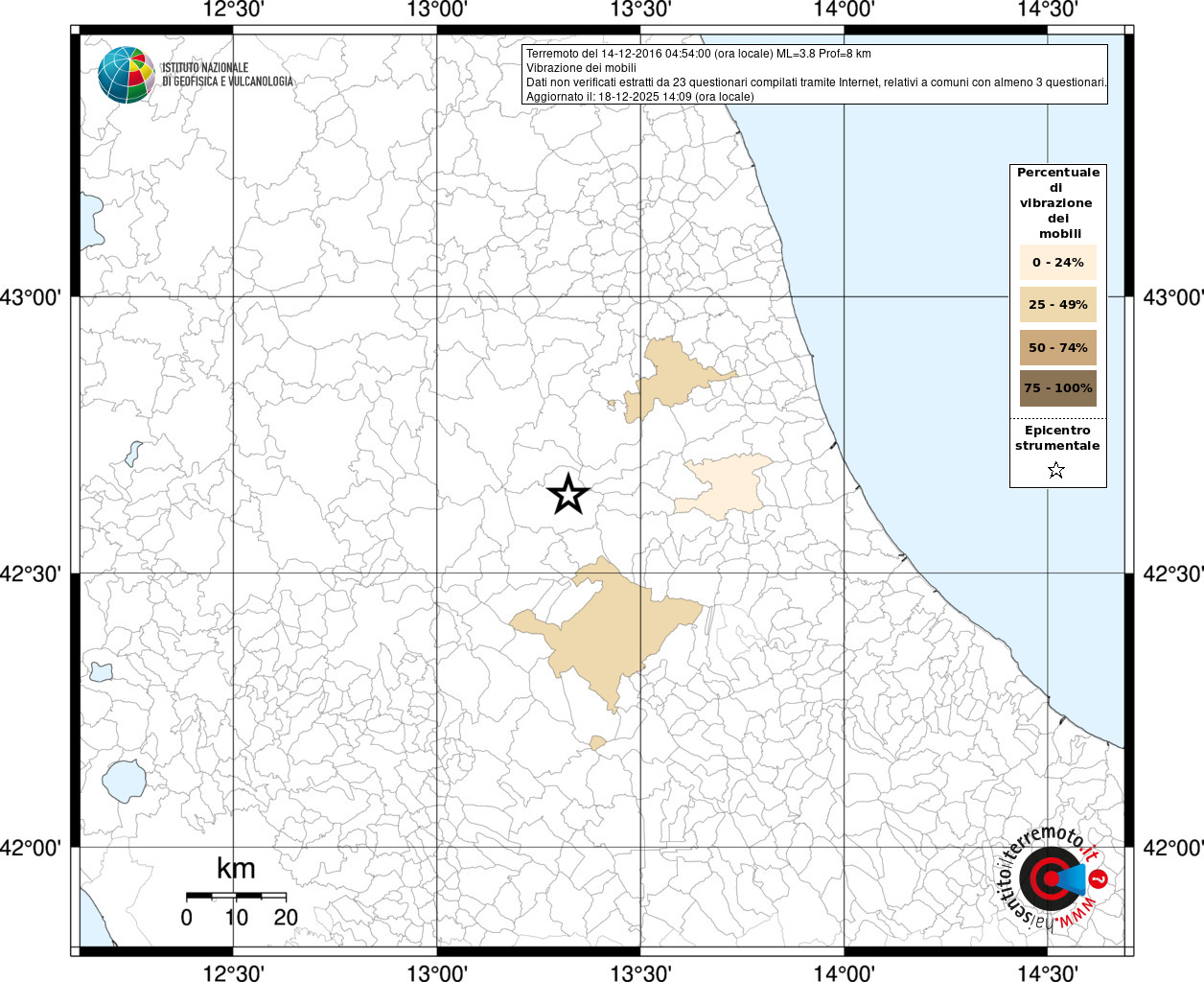Click the haisentitoilterremoto.it target logo
The image size is (1204, 982).
tap(1052, 877)
